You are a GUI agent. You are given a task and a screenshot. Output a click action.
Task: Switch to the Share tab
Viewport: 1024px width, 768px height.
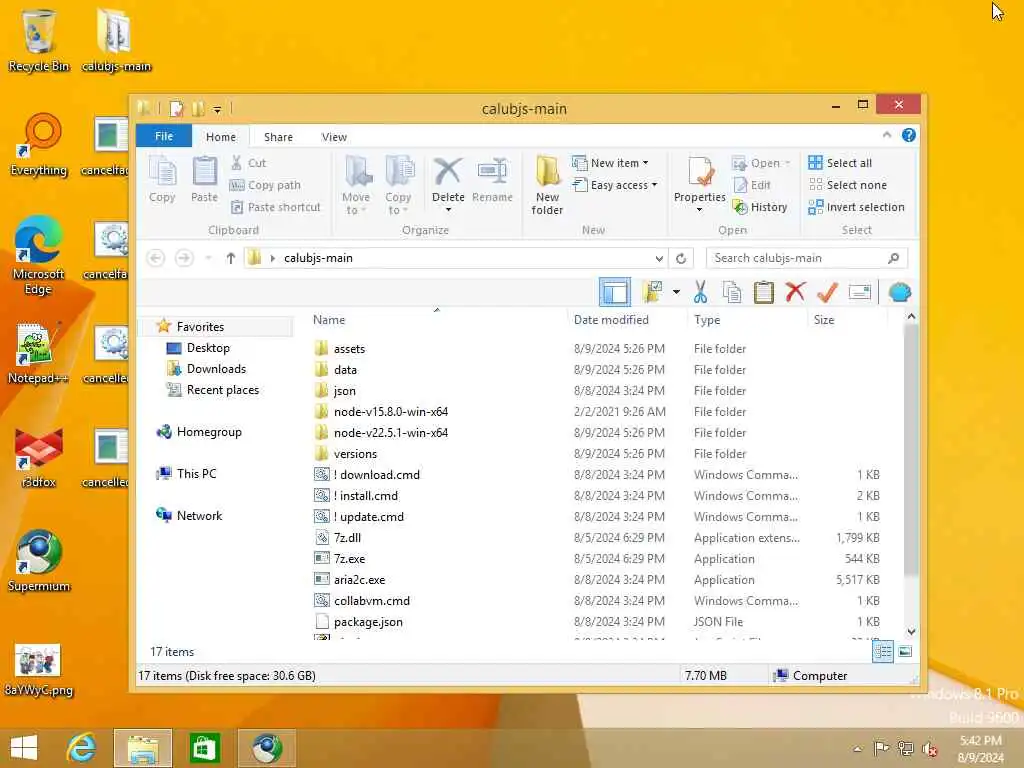(x=278, y=136)
